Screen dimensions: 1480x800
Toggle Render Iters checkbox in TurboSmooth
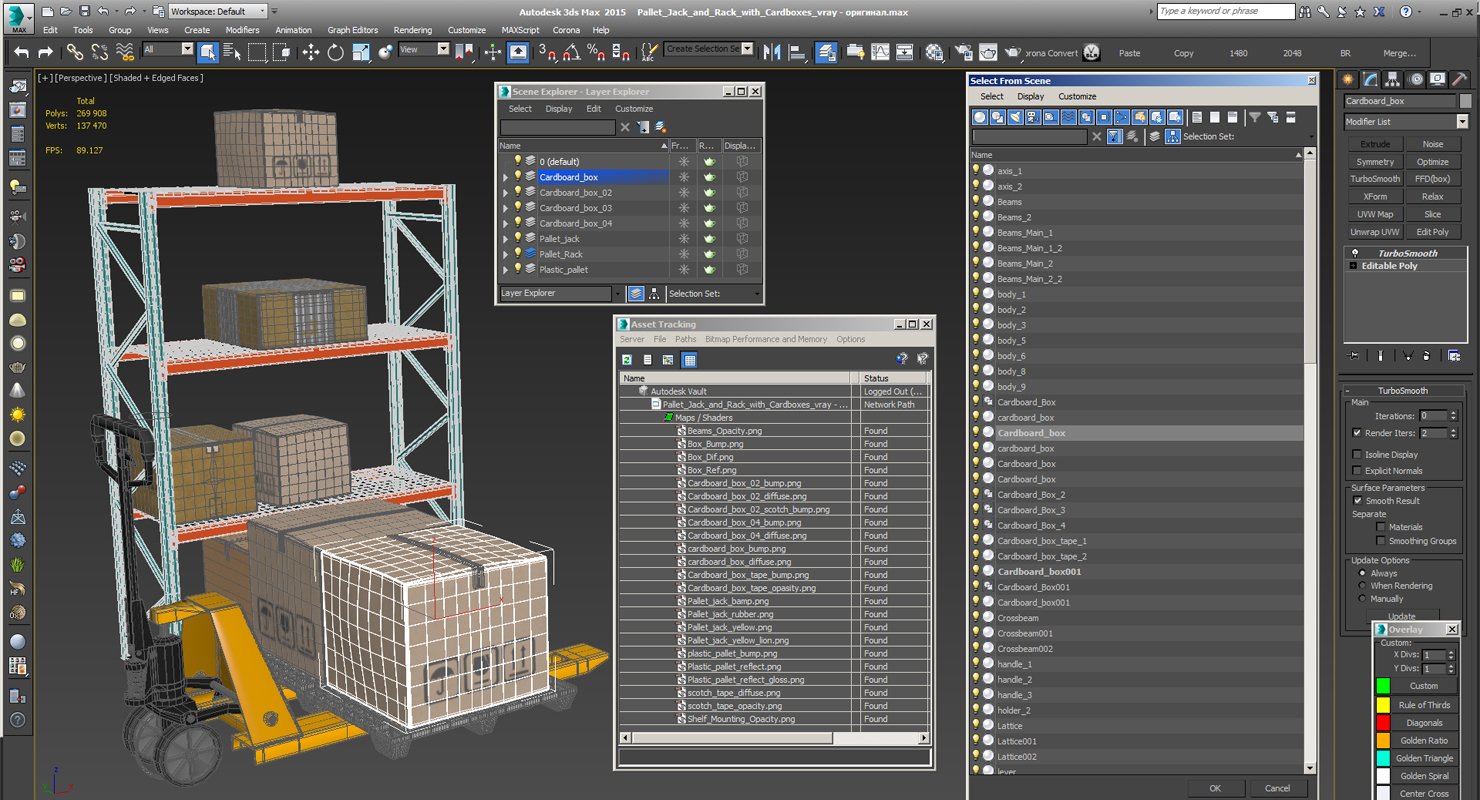click(1357, 433)
